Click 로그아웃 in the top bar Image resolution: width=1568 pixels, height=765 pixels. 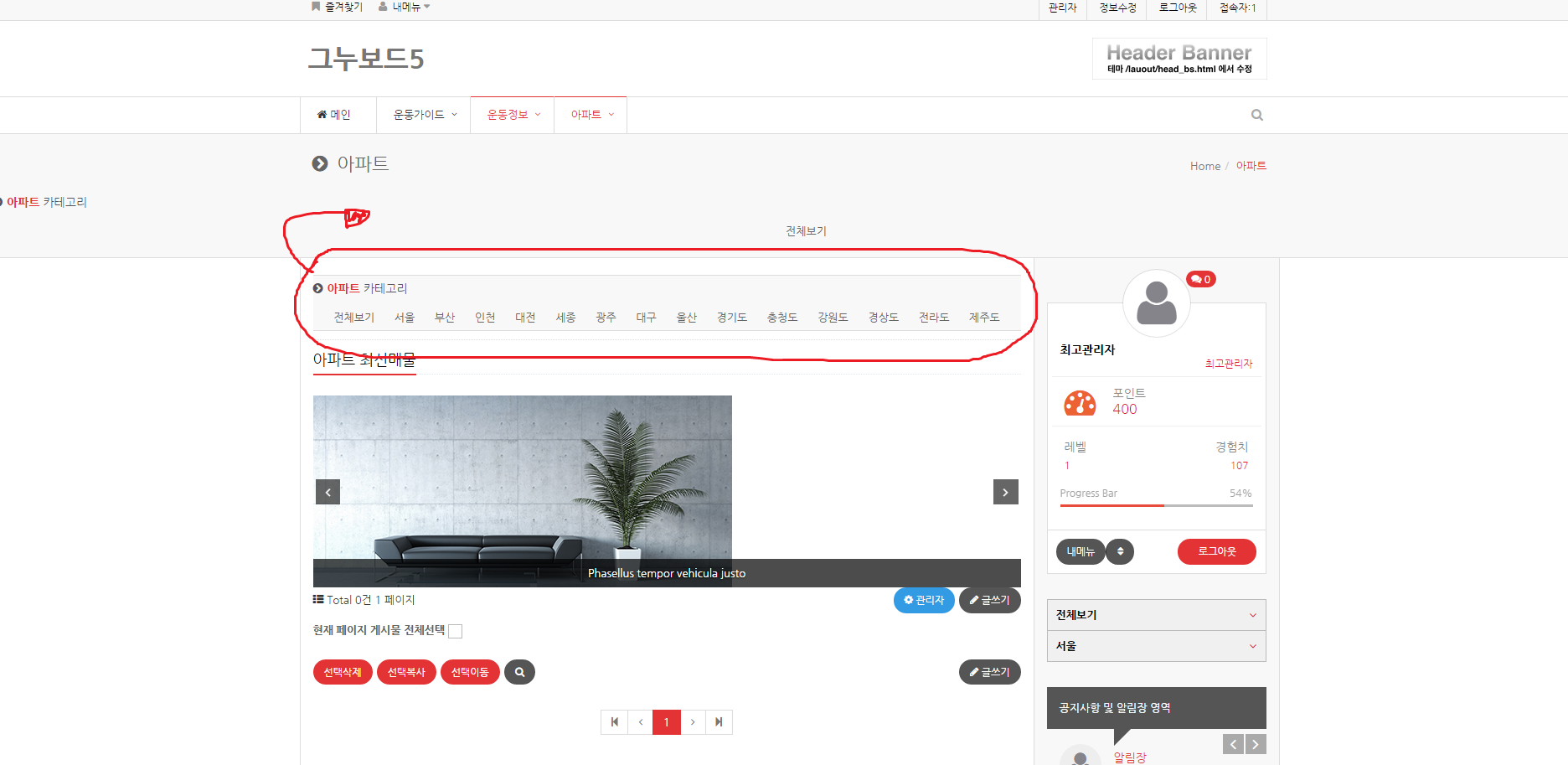(x=1178, y=8)
